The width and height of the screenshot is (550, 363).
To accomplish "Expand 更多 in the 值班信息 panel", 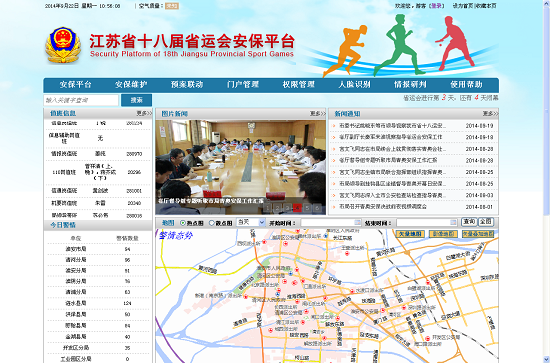I will tap(144, 113).
